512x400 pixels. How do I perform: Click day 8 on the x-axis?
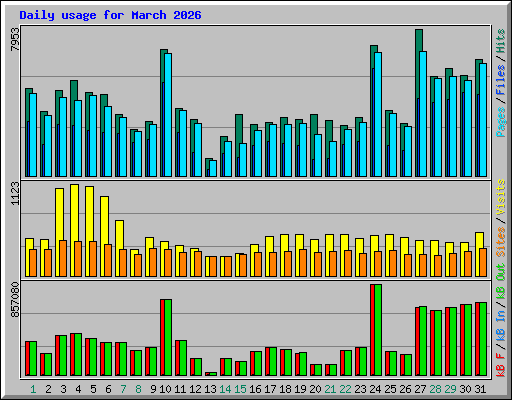(138, 389)
